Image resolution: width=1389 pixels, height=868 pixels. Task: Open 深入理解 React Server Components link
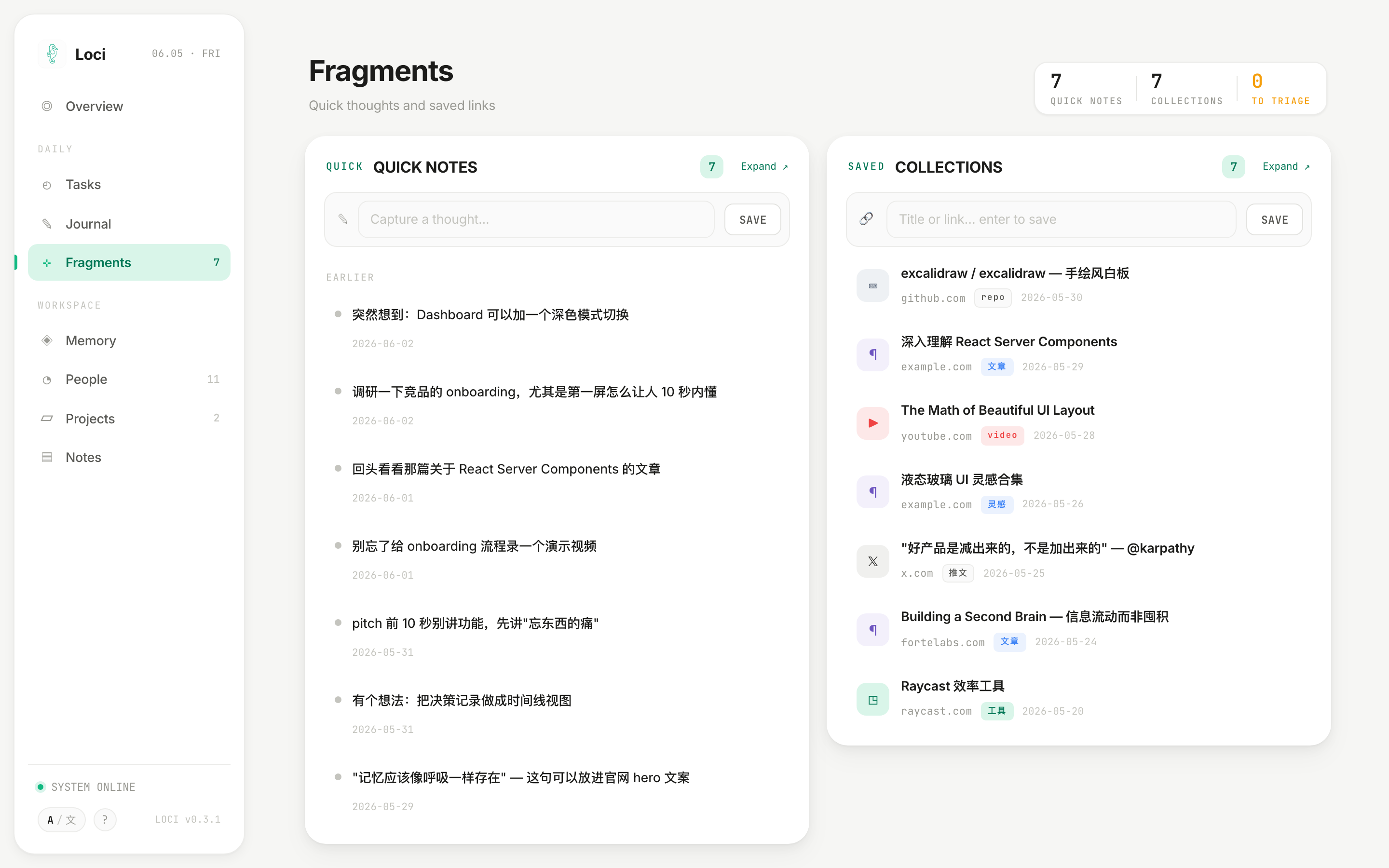coord(1008,341)
